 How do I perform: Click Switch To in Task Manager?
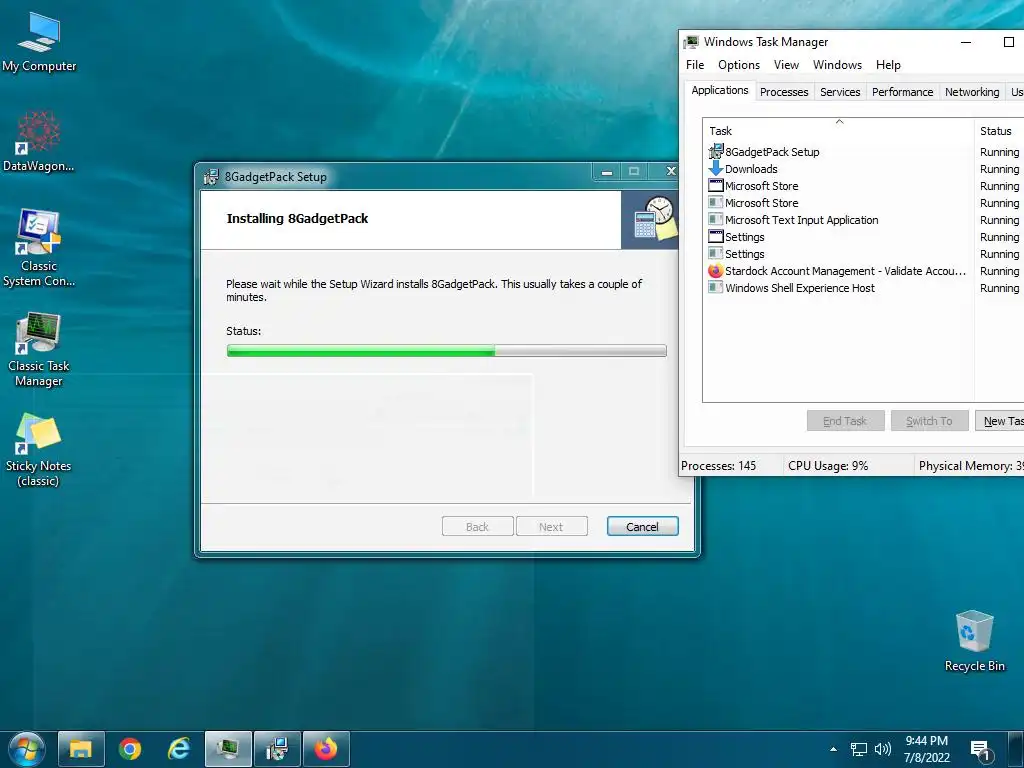929,421
